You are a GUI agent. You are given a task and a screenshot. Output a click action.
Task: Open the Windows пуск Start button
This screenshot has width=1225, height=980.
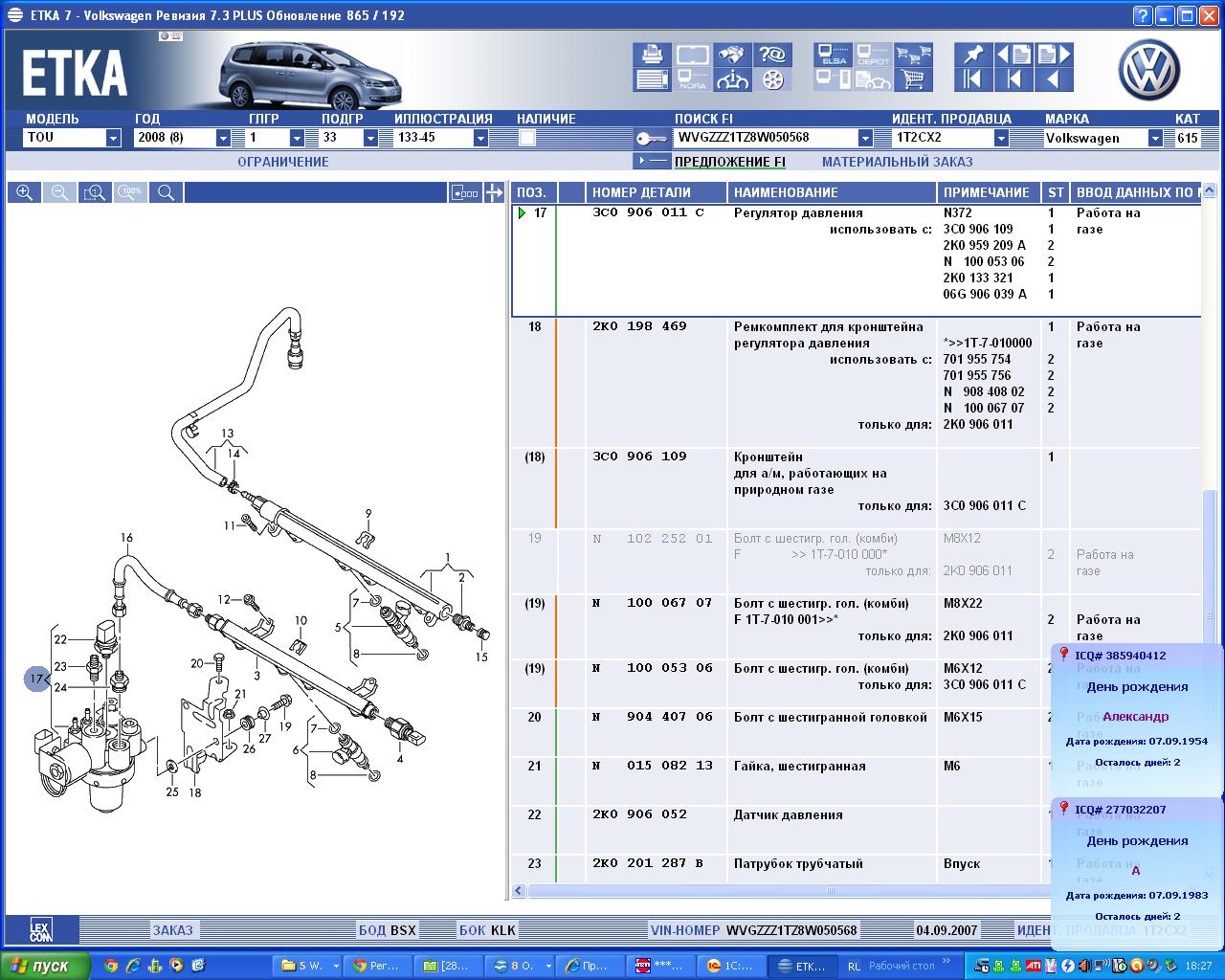(x=45, y=966)
